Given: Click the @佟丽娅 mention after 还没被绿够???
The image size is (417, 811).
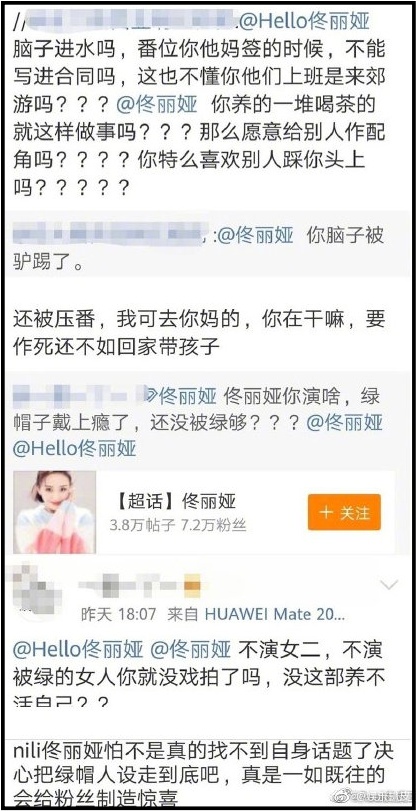Looking at the screenshot, I should point(345,423).
